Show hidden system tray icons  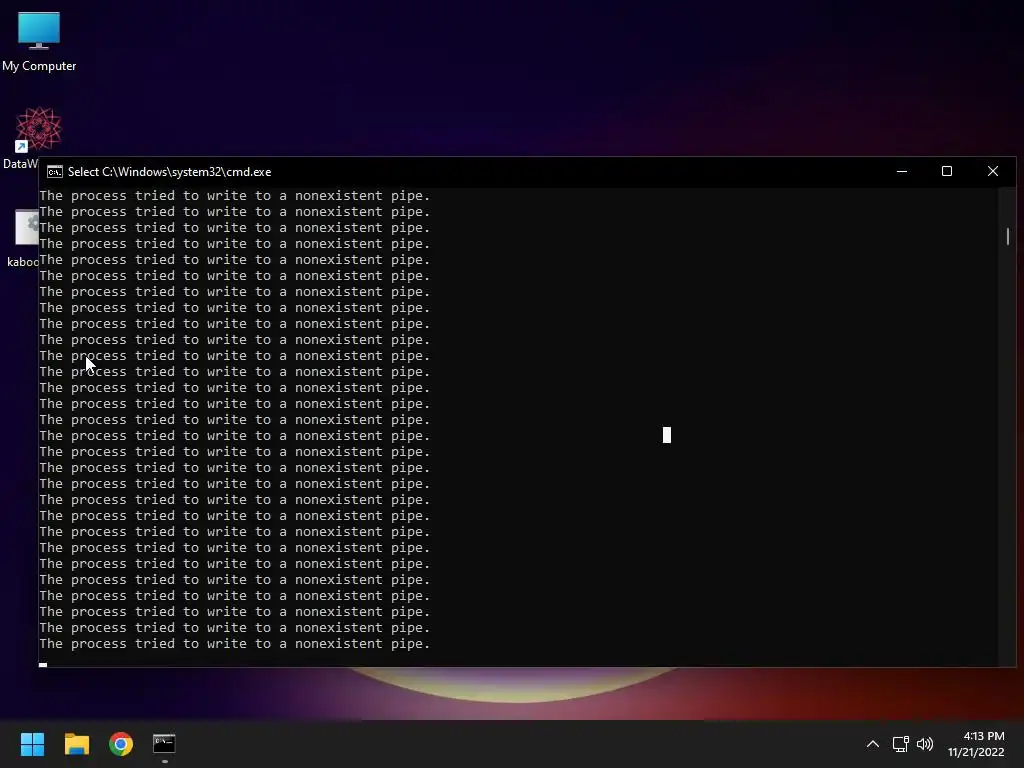point(872,744)
